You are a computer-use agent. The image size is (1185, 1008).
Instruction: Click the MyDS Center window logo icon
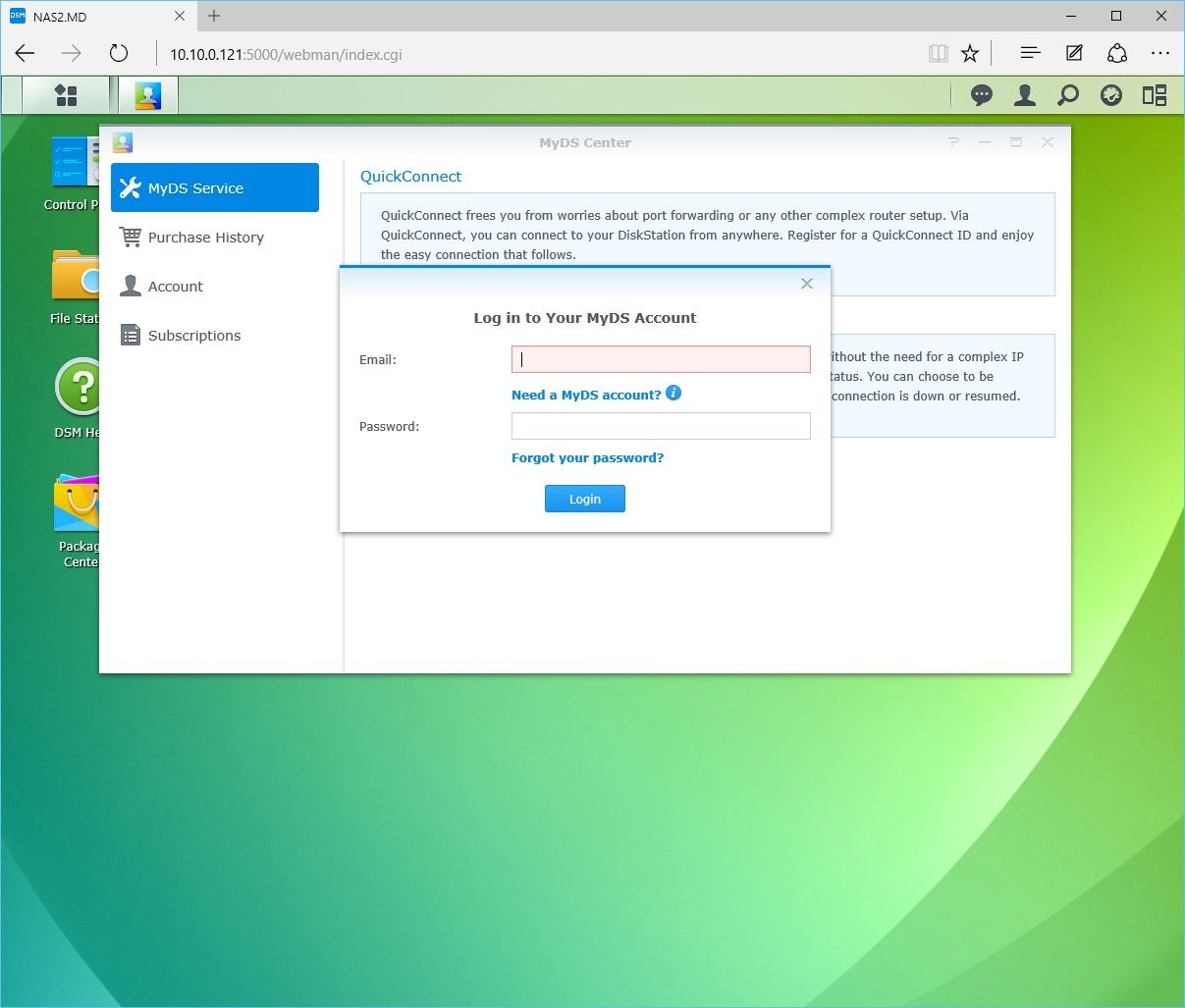tap(123, 142)
